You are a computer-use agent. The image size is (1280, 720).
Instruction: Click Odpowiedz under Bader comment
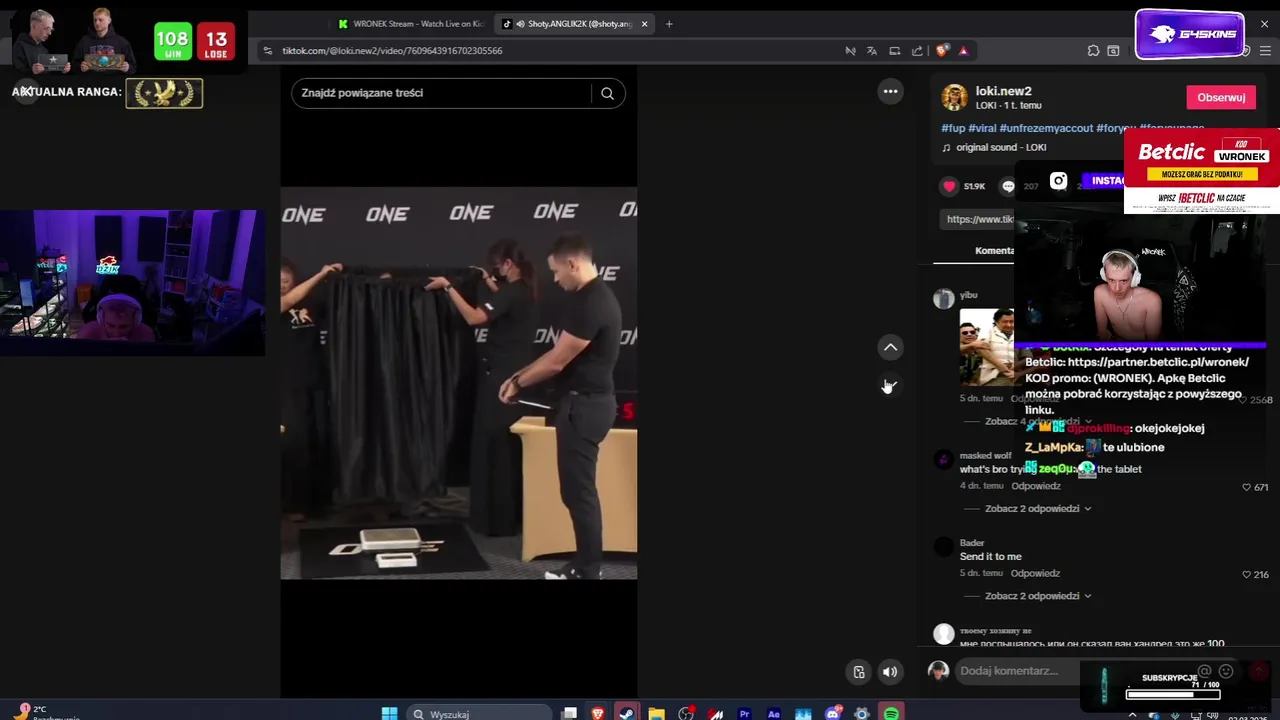[x=1035, y=573]
